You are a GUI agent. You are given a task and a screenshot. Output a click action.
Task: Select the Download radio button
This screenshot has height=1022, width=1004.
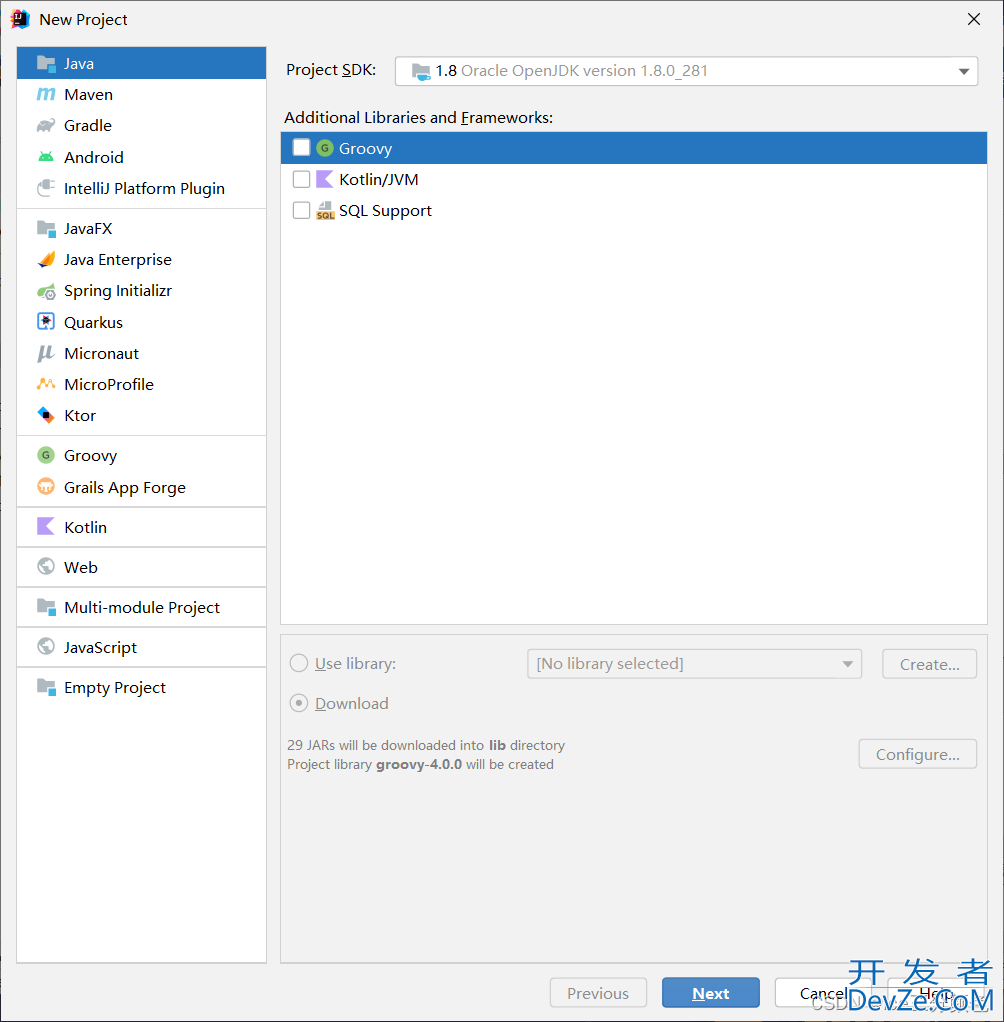pos(299,703)
